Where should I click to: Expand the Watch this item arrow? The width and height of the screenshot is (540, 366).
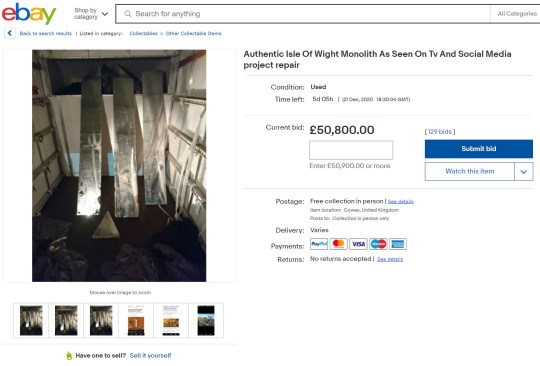tap(523, 171)
